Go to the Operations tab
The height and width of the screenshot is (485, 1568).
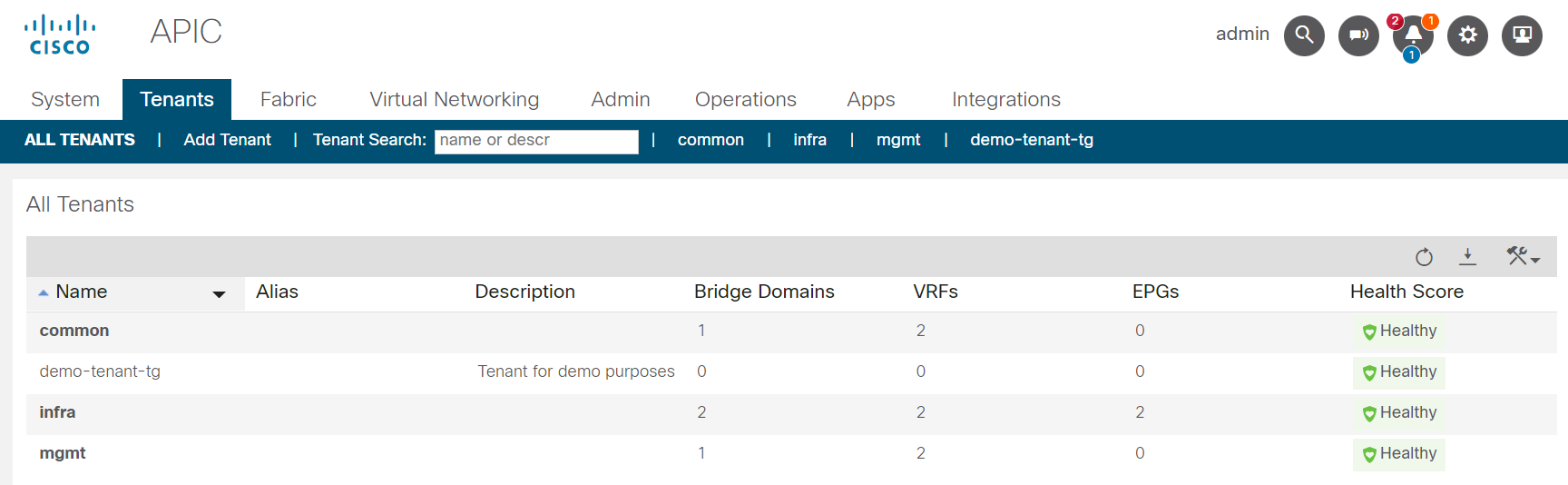click(745, 100)
